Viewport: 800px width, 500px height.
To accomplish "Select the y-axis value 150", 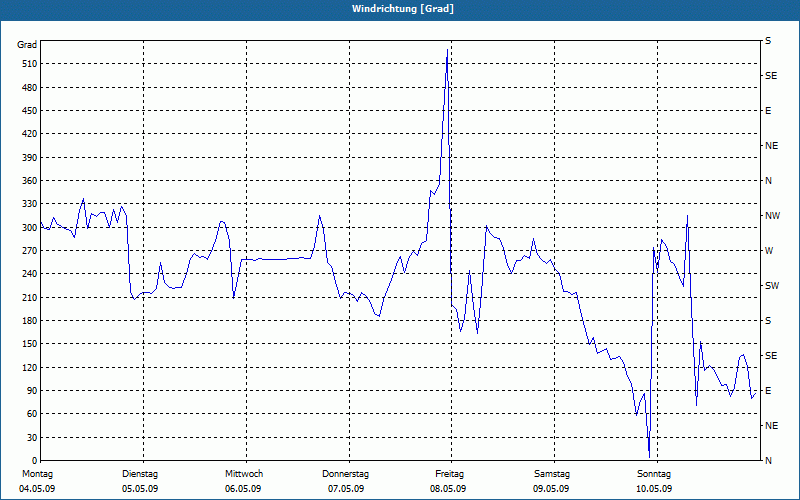I will (29, 344).
